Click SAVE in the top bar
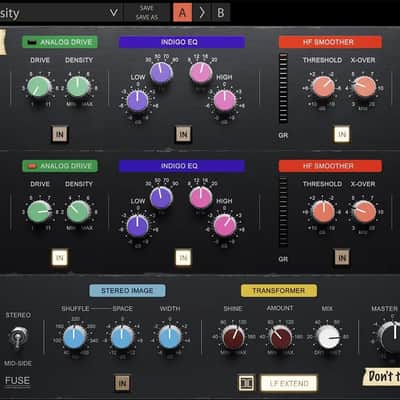This screenshot has width=400, height=400. click(x=147, y=8)
